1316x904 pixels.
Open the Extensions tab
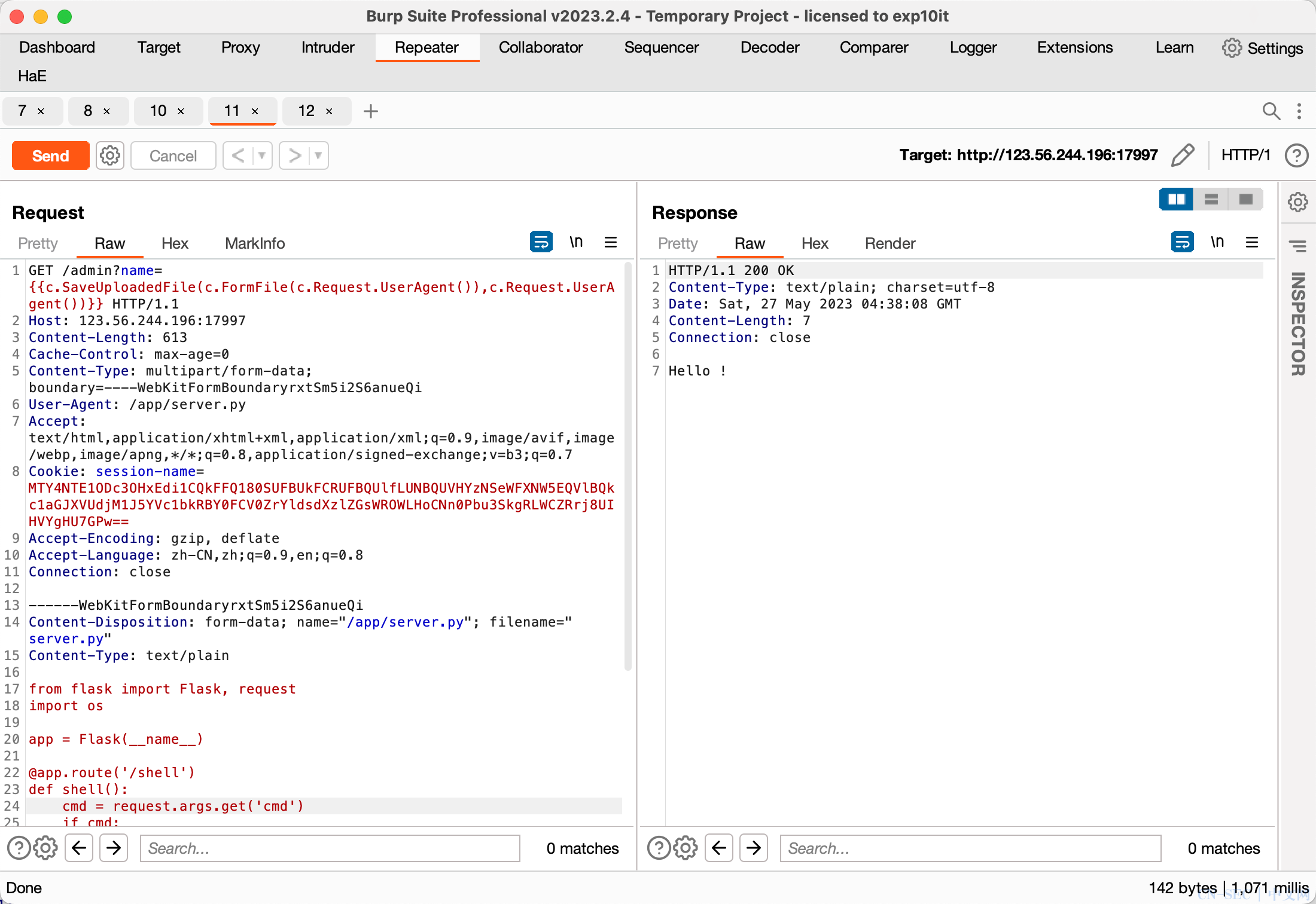[1075, 47]
